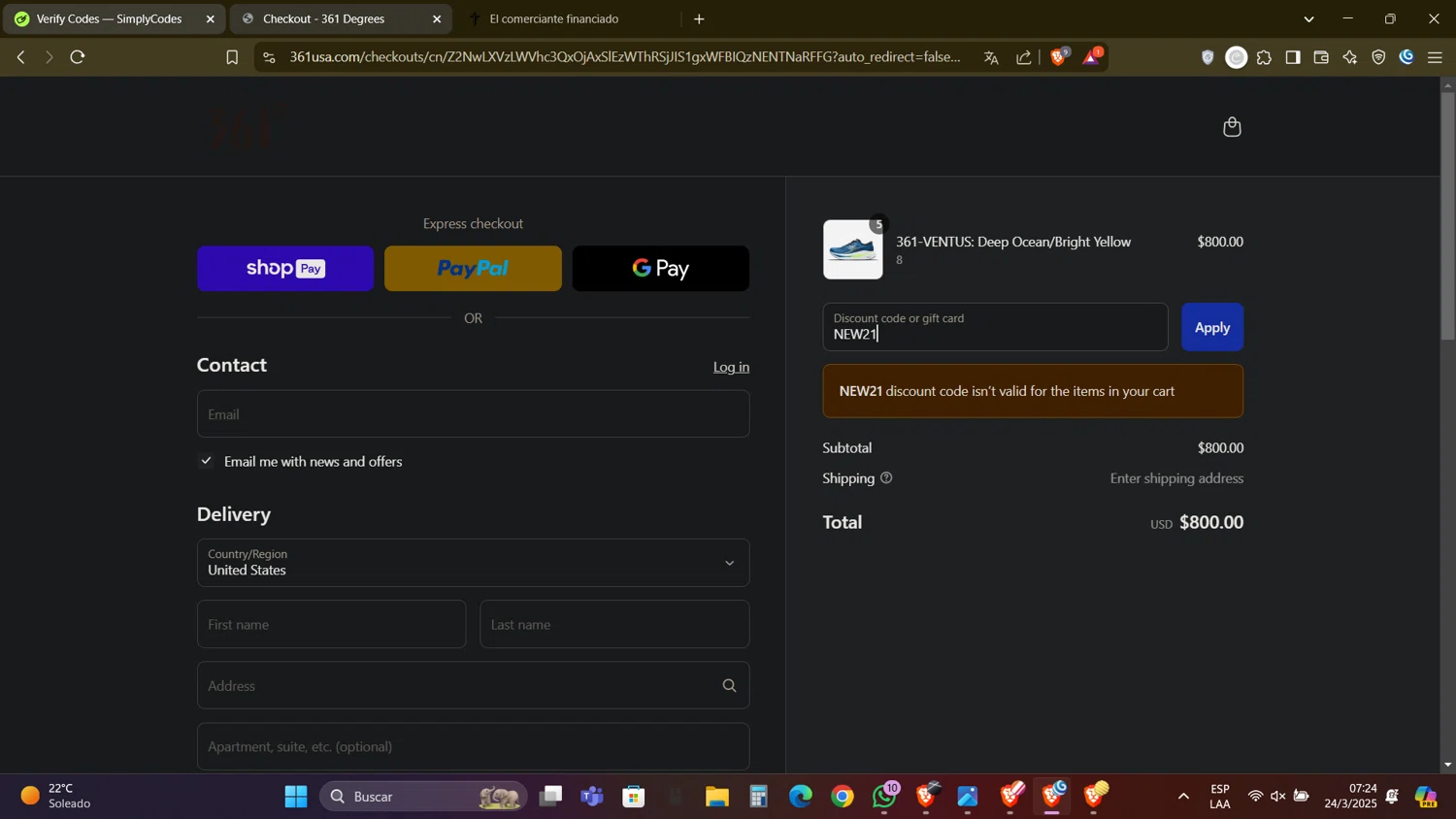Open the Copilot icon in tray

pyautogui.click(x=1426, y=797)
